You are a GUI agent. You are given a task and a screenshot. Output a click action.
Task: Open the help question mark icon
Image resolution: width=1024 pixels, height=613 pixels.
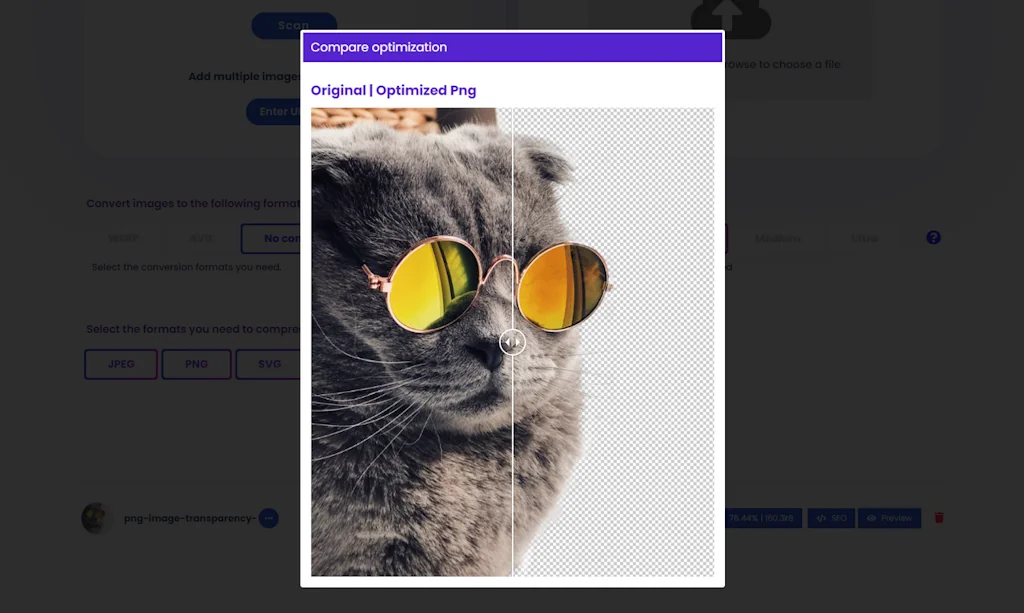click(933, 237)
